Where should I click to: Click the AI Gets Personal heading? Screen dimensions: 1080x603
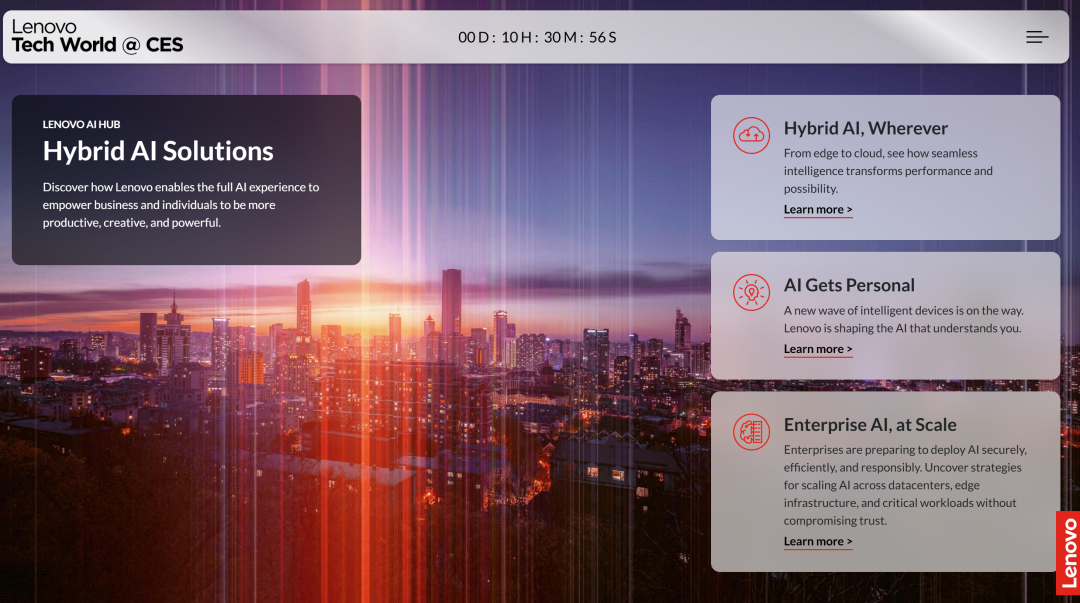849,285
